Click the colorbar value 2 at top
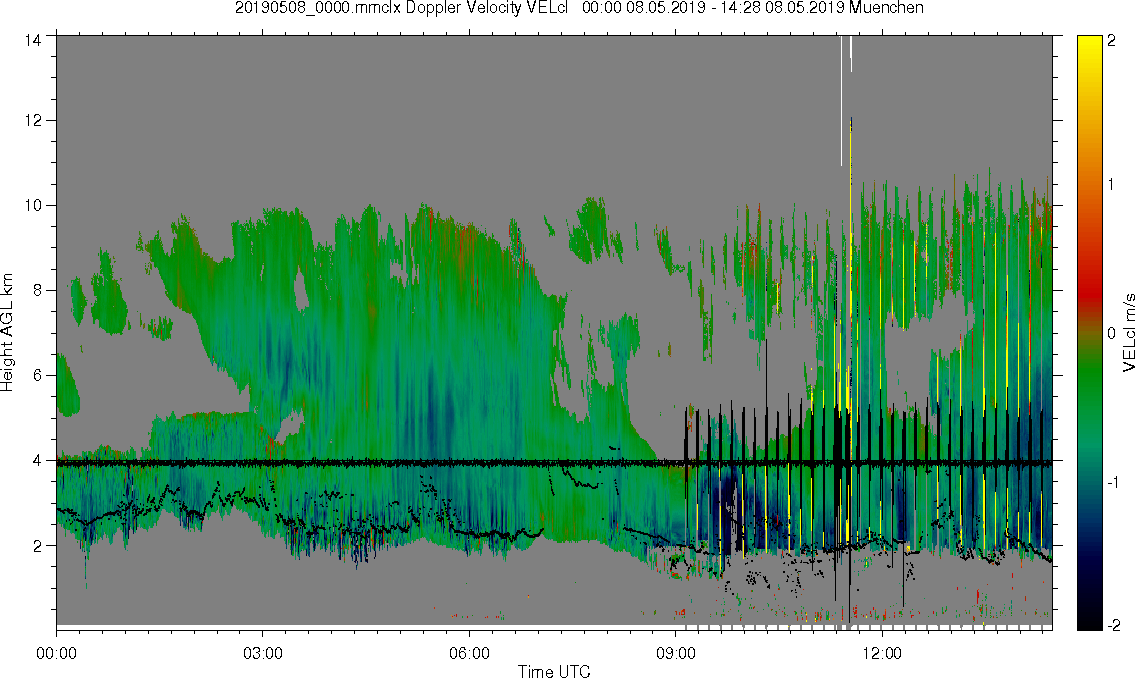1135x678 pixels. click(x=1112, y=41)
